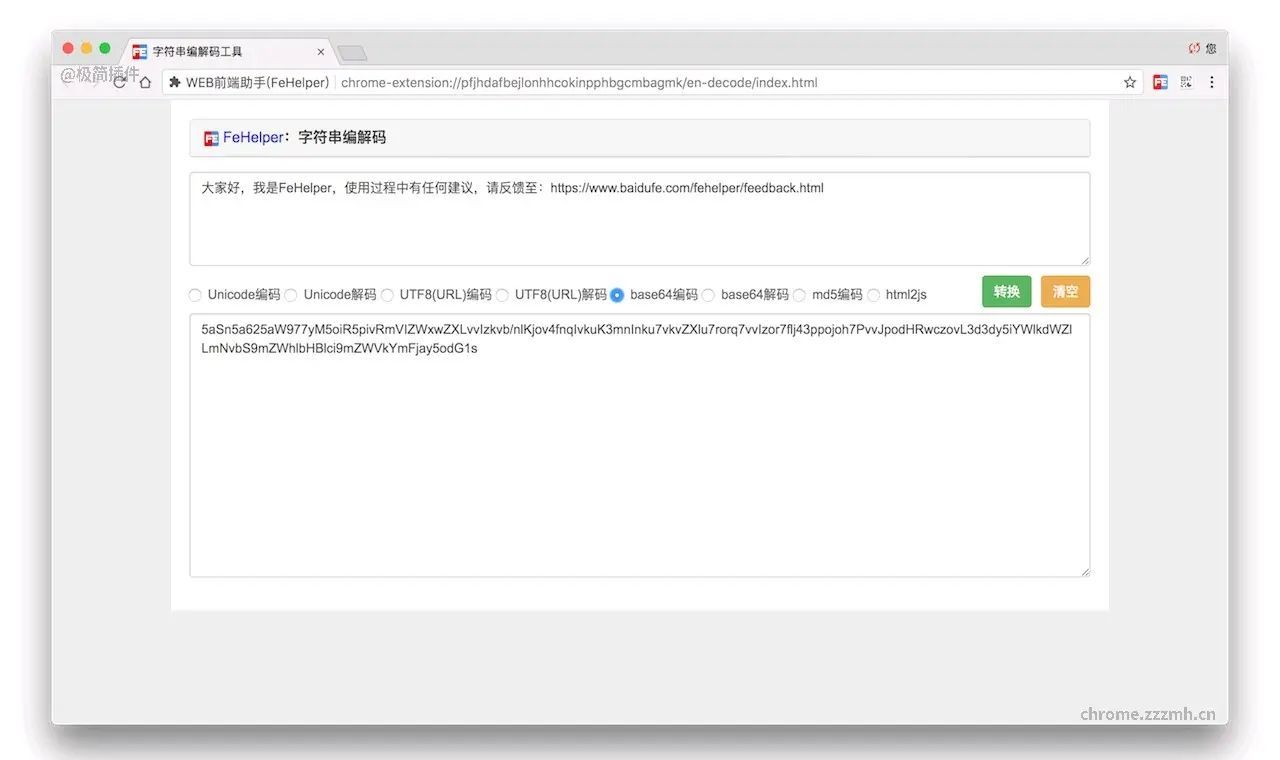Choose UTF8(URL)解码 radio option
Screen dimensions: 1280x760
(x=502, y=295)
